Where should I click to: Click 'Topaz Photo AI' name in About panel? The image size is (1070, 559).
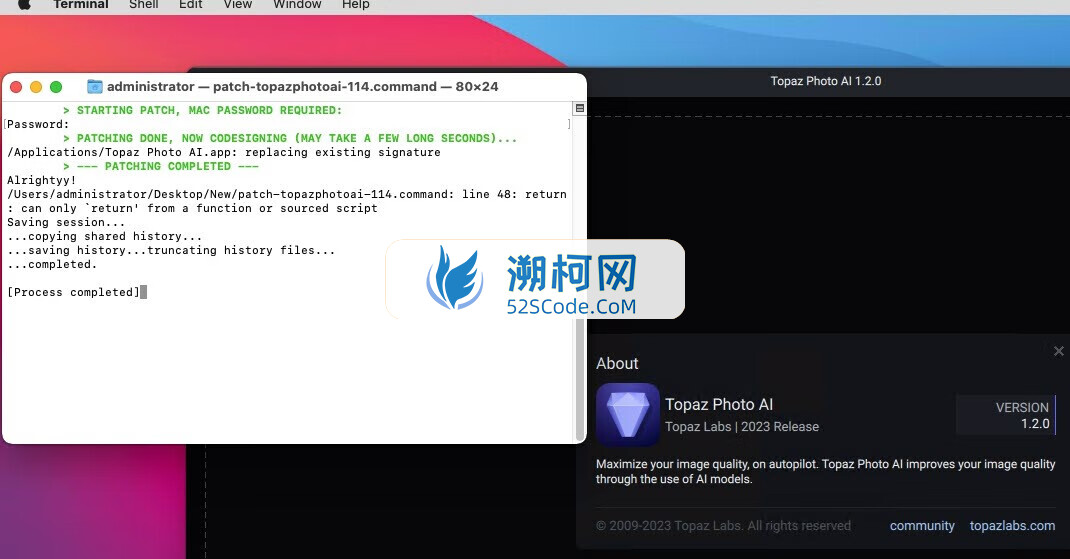719,404
